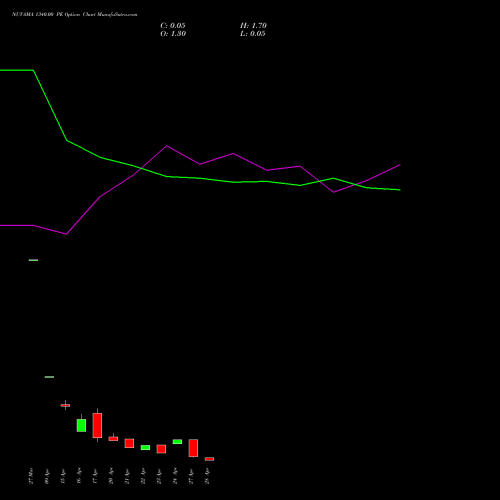Select the 17 Apr date label
Image resolution: width=500 pixels, height=500 pixels.
pos(95,476)
